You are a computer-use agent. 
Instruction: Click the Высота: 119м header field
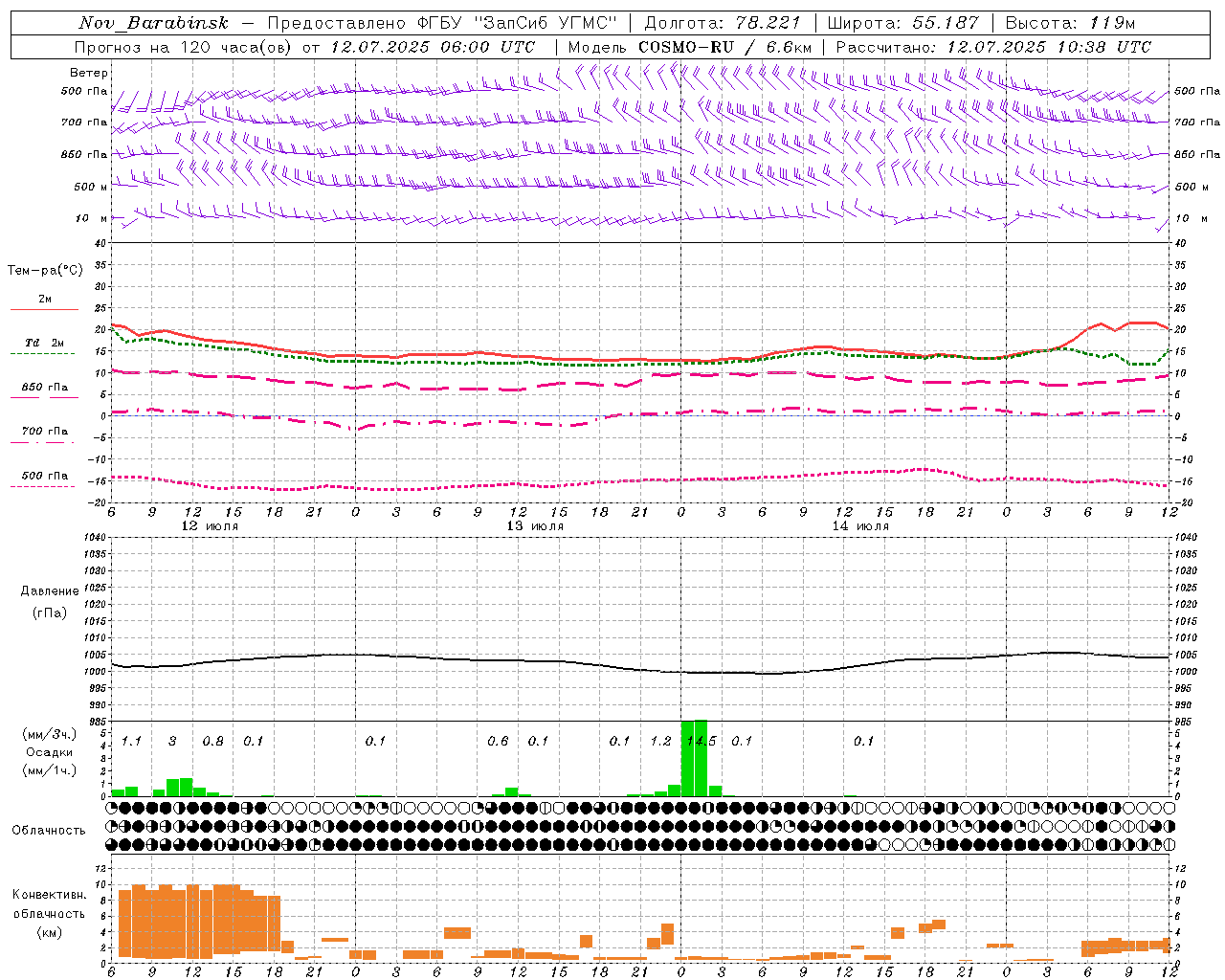point(1070,23)
